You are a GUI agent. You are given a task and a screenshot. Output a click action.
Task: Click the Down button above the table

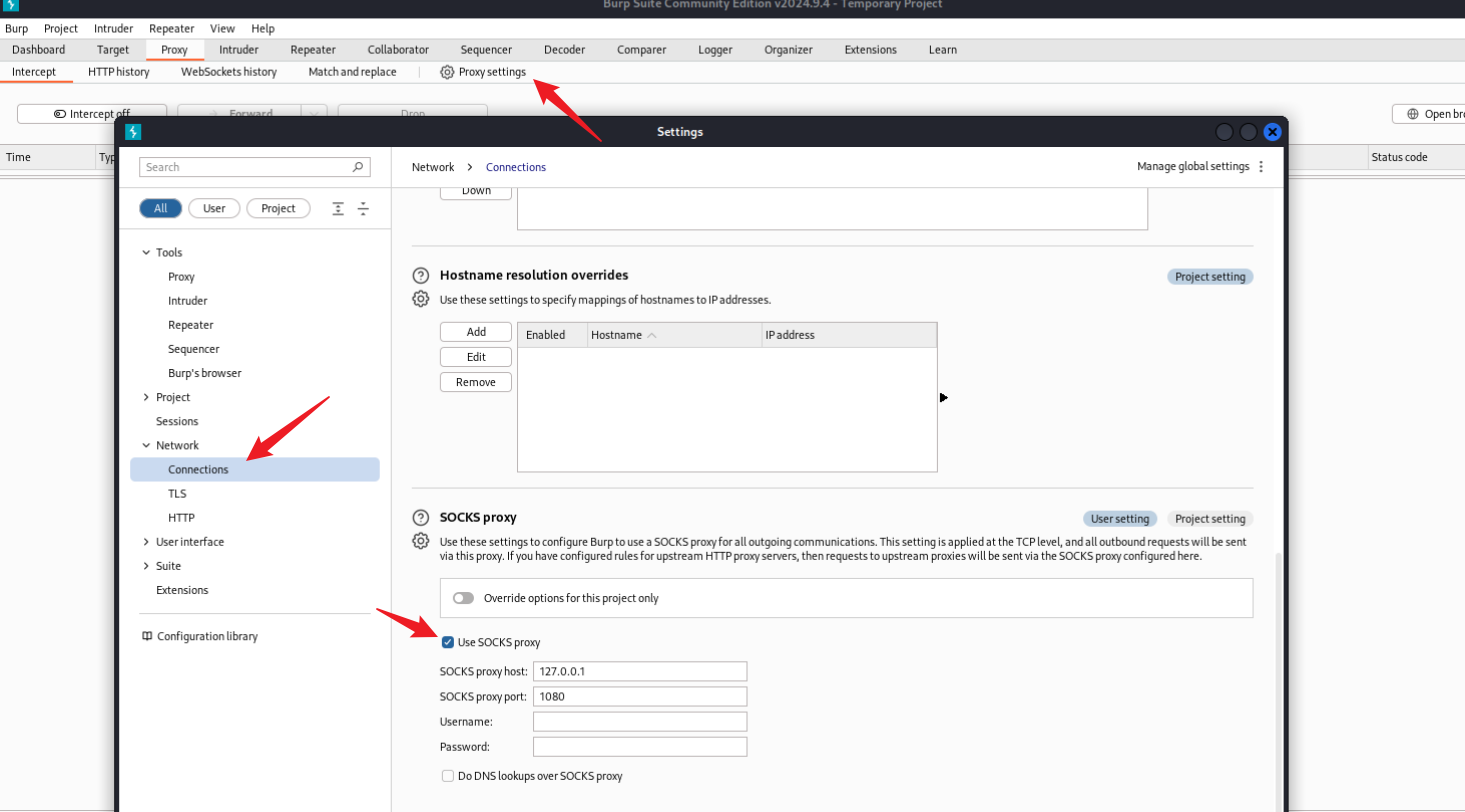click(476, 191)
